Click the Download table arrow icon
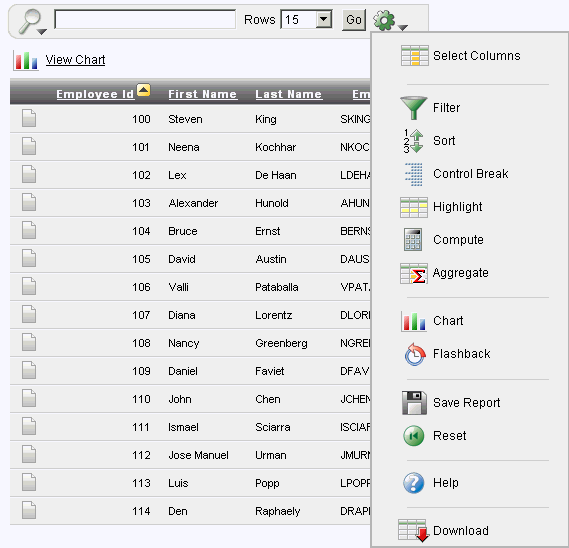Screen dimensions: 569x548 [x=413, y=530]
